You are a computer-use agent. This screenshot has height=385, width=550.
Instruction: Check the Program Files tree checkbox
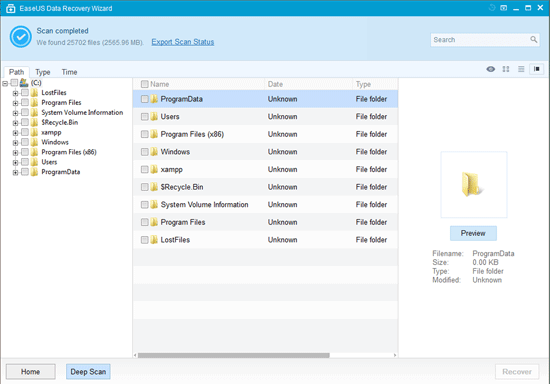click(x=25, y=102)
